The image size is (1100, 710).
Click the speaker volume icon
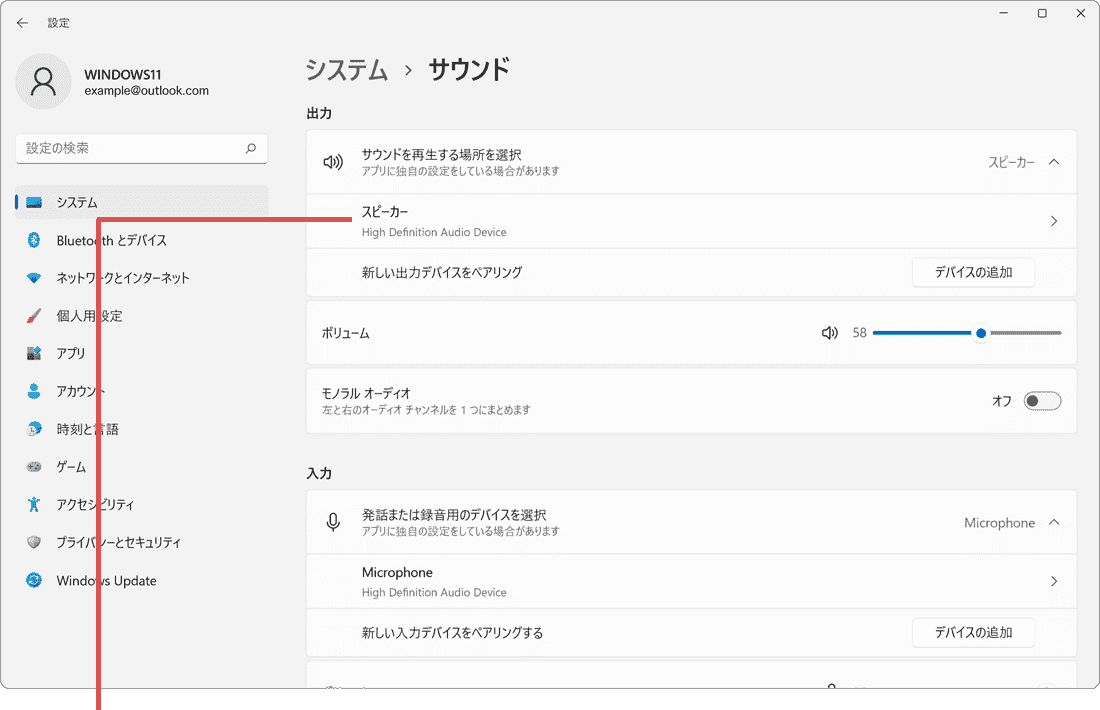(x=829, y=333)
